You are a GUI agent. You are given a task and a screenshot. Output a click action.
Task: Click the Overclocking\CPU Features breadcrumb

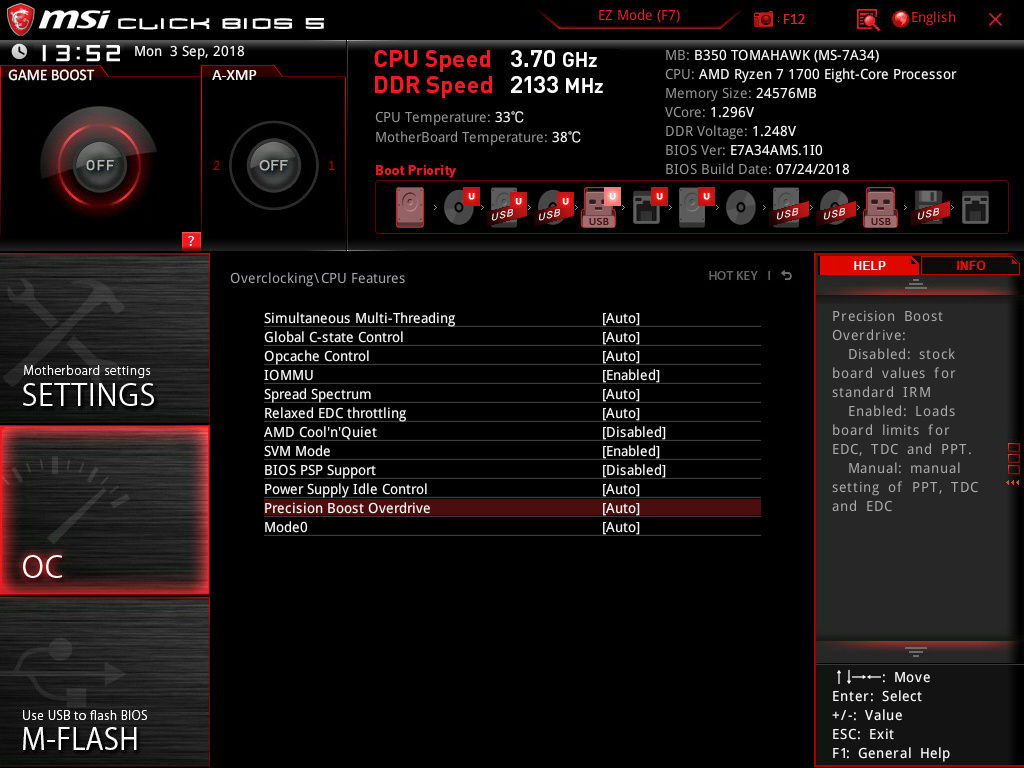[317, 278]
